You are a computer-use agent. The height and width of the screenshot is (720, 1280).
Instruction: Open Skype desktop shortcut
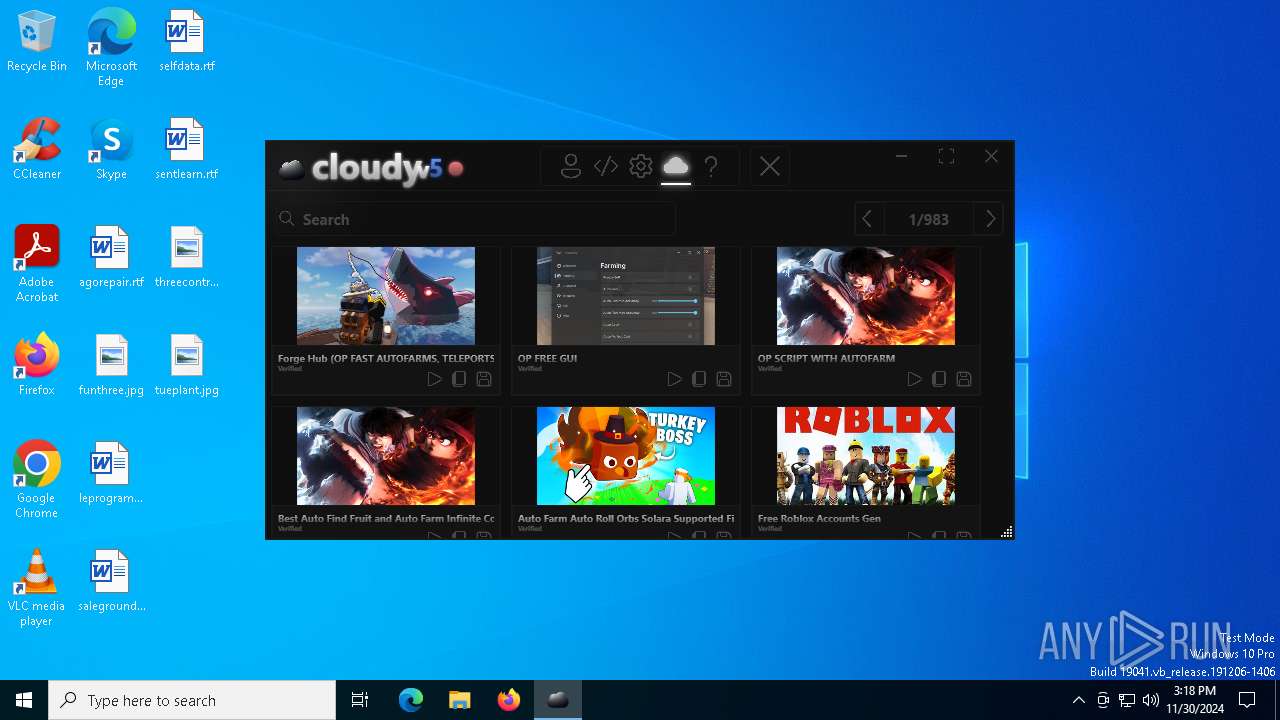[x=111, y=150]
